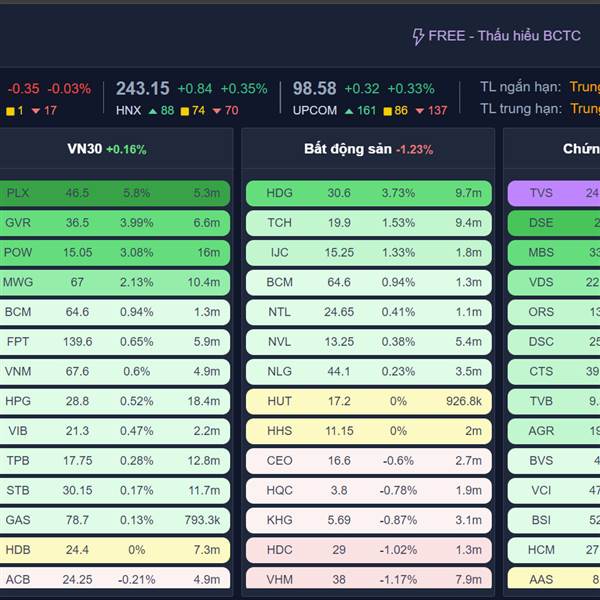Select the IJC real estate row
The height and width of the screenshot is (600, 600).
(368, 253)
